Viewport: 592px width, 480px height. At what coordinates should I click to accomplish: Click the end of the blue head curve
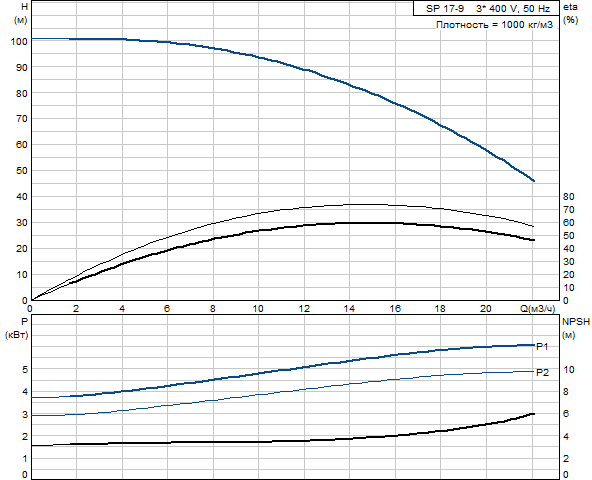(533, 181)
